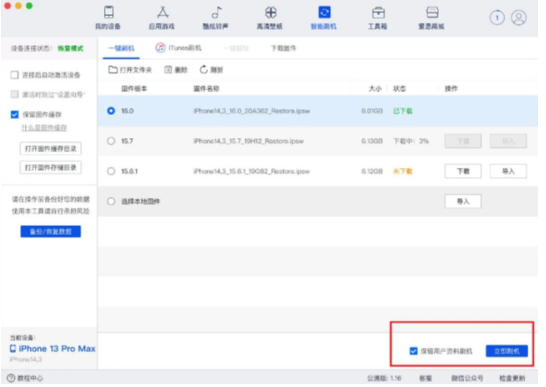The width and height of the screenshot is (546, 387).
Task: Click the 删除 delete toolbar item
Action: click(x=177, y=70)
